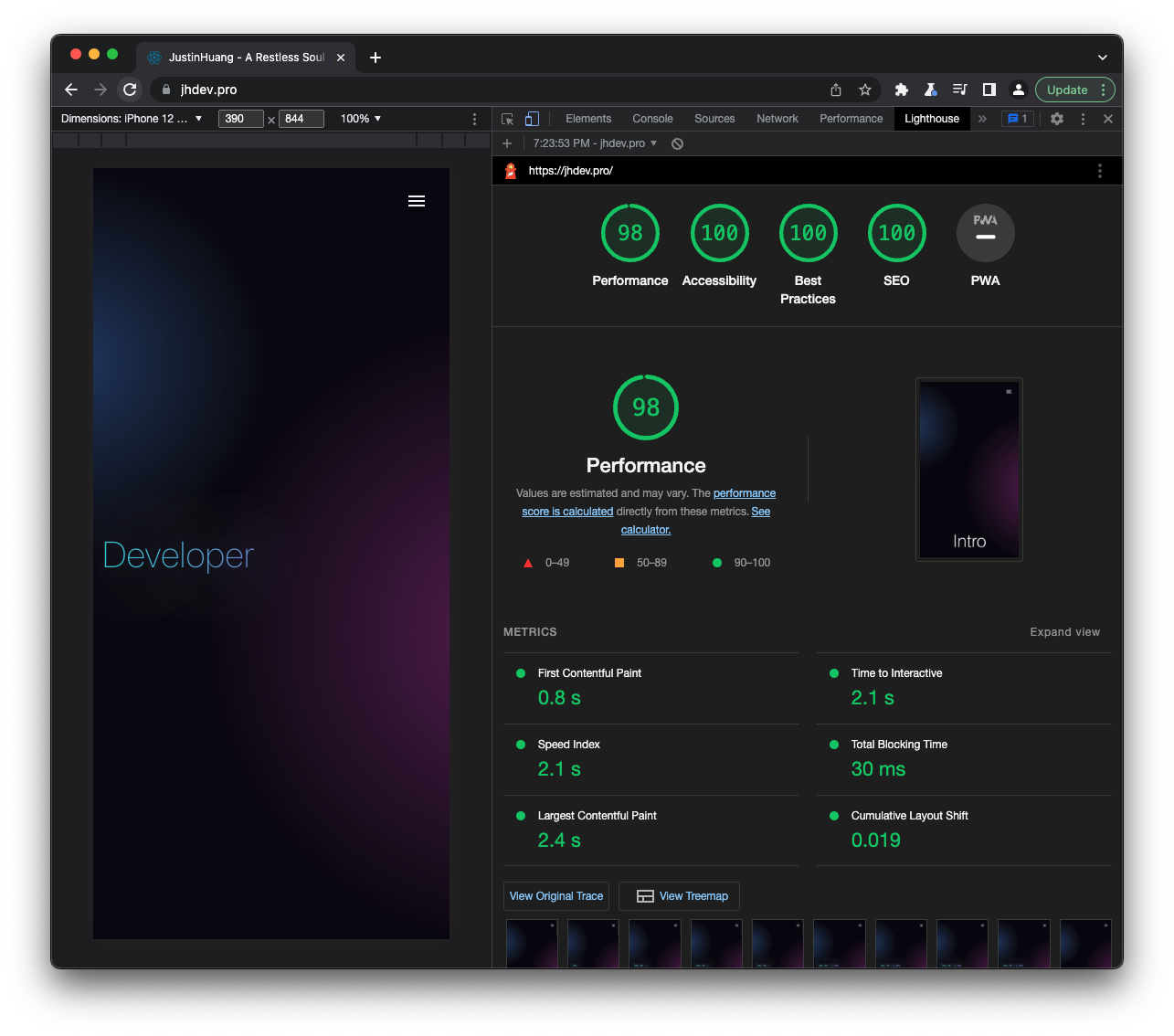Open device toolbar more options menu
1174x1036 pixels.
point(474,119)
